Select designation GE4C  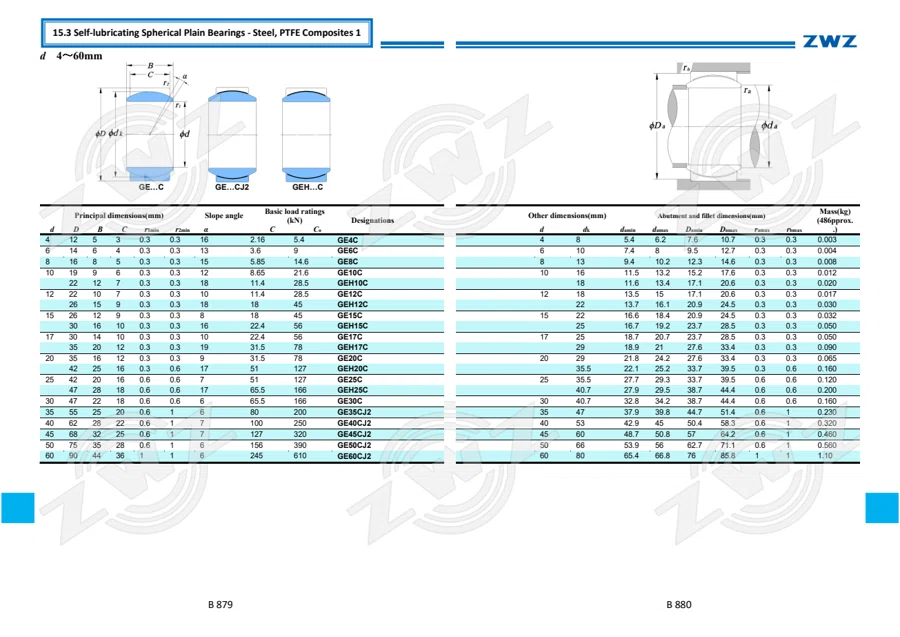point(347,240)
